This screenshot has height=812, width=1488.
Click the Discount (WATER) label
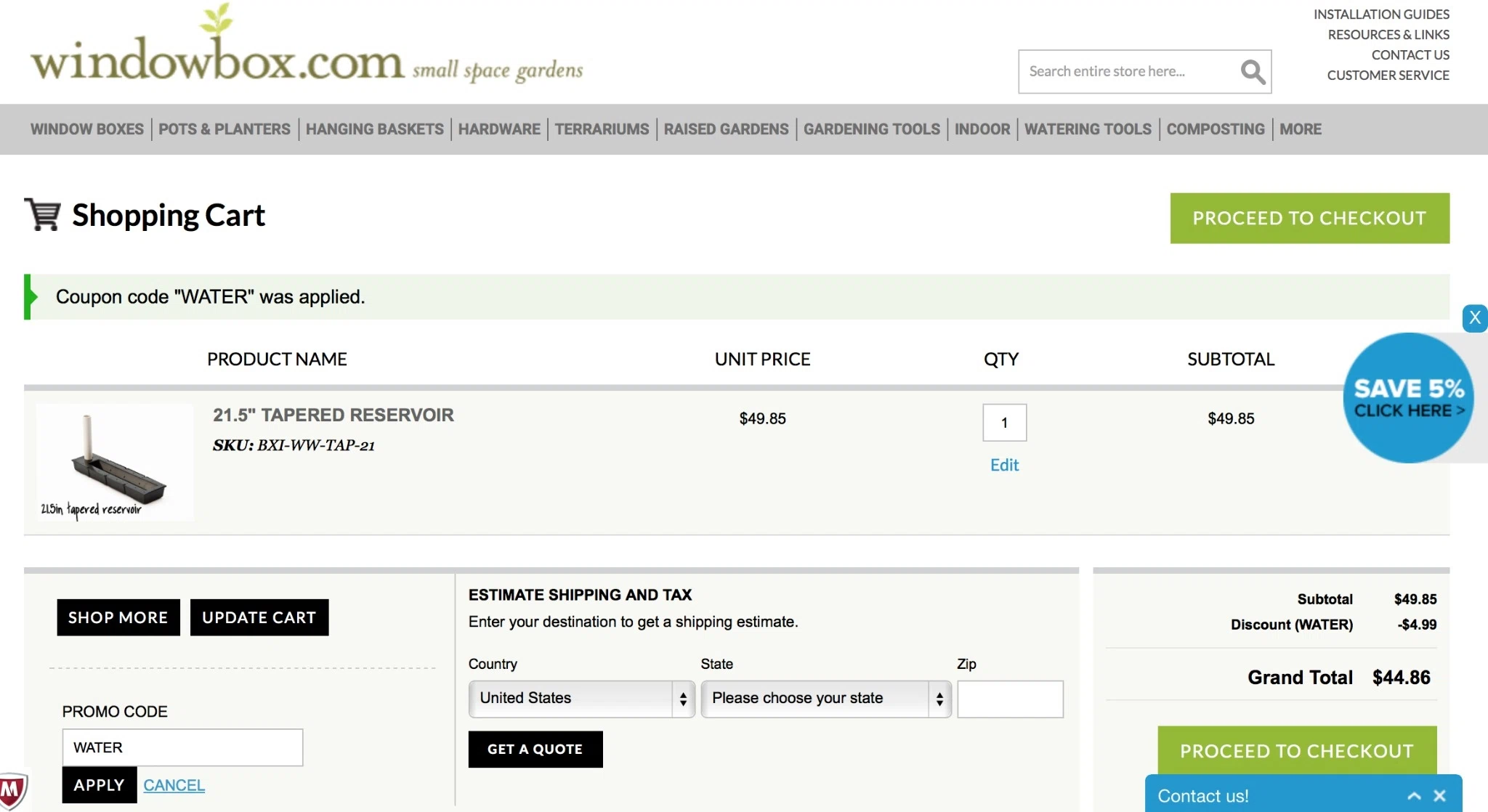pyautogui.click(x=1291, y=625)
